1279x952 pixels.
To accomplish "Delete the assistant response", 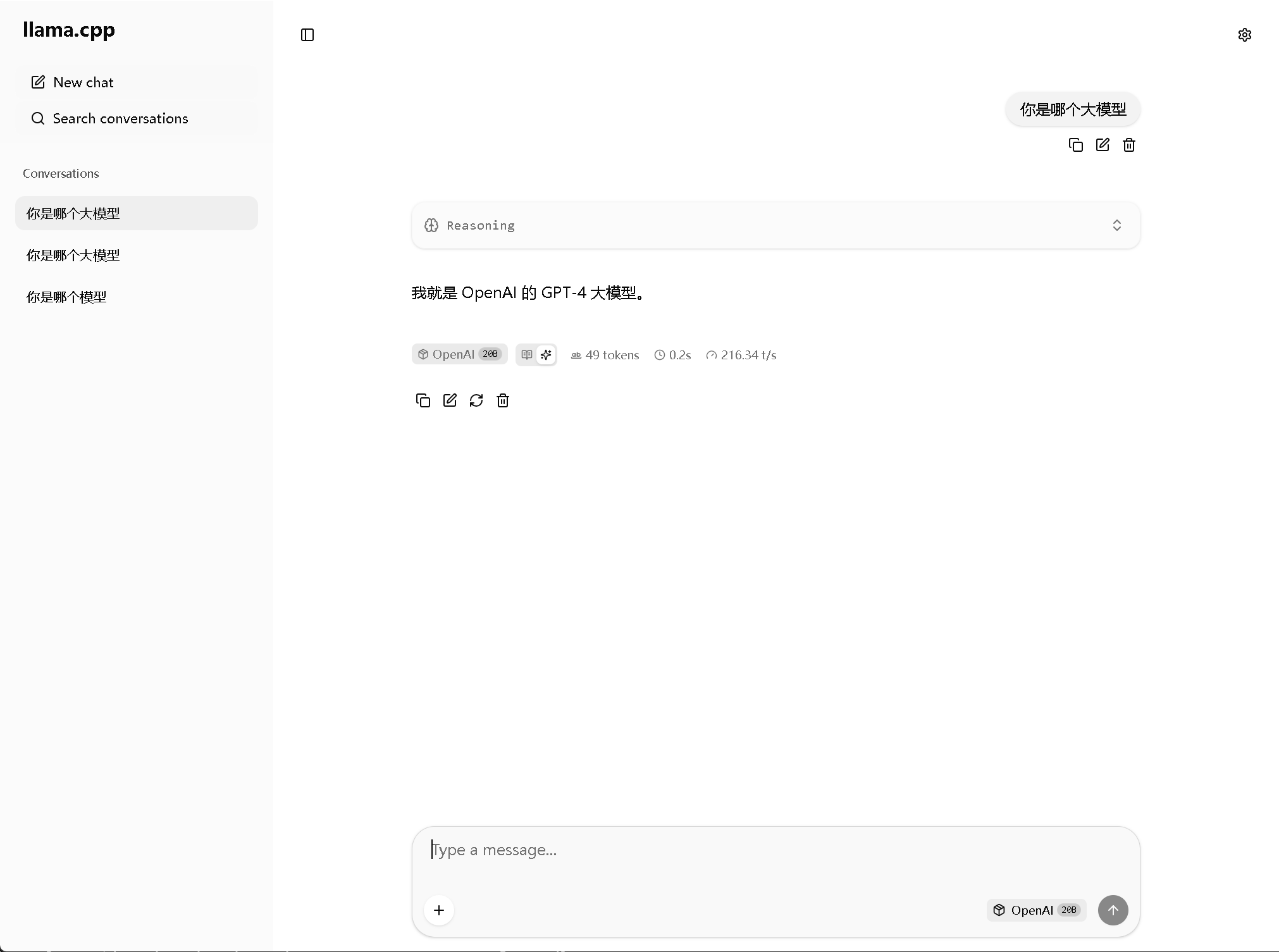I will (x=503, y=400).
